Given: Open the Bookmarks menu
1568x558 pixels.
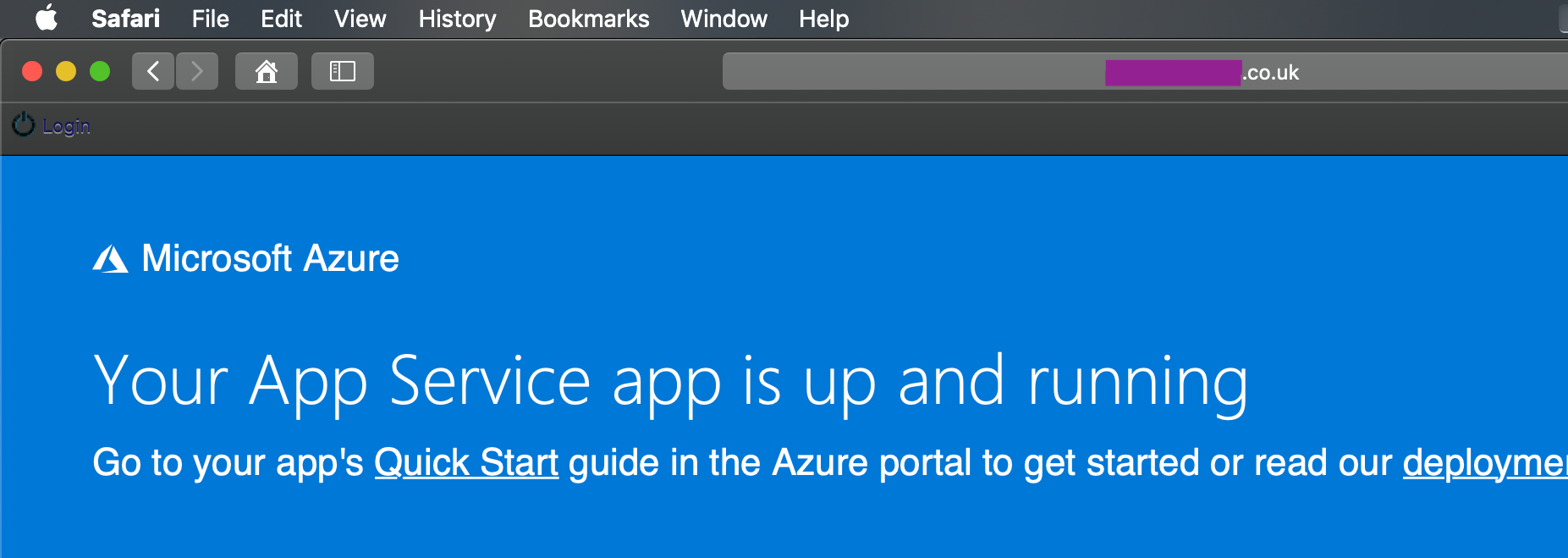Looking at the screenshot, I should 588,19.
